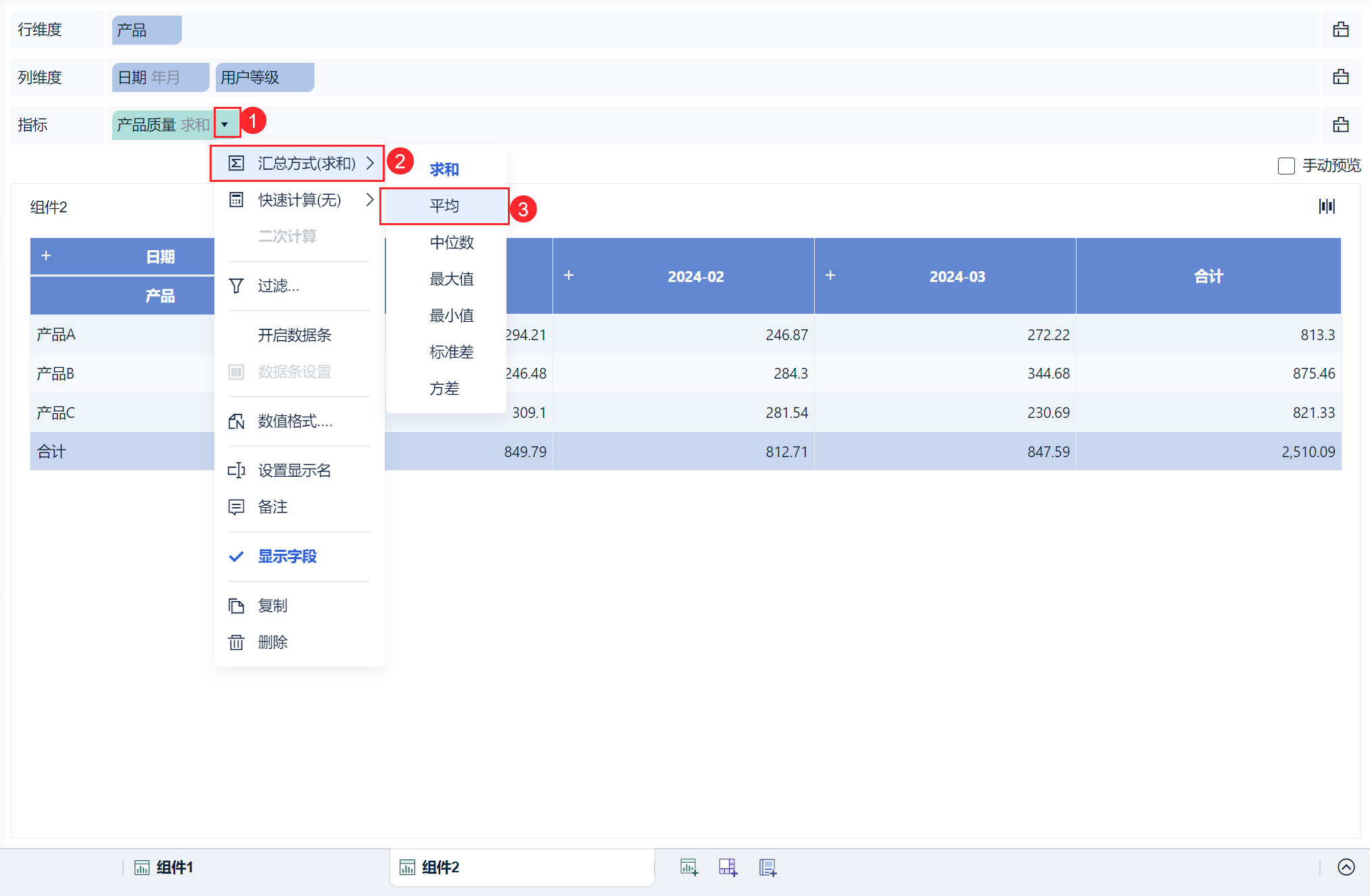Switch to the 组件1 tab
Screen dimensions: 1370x896
(x=173, y=867)
